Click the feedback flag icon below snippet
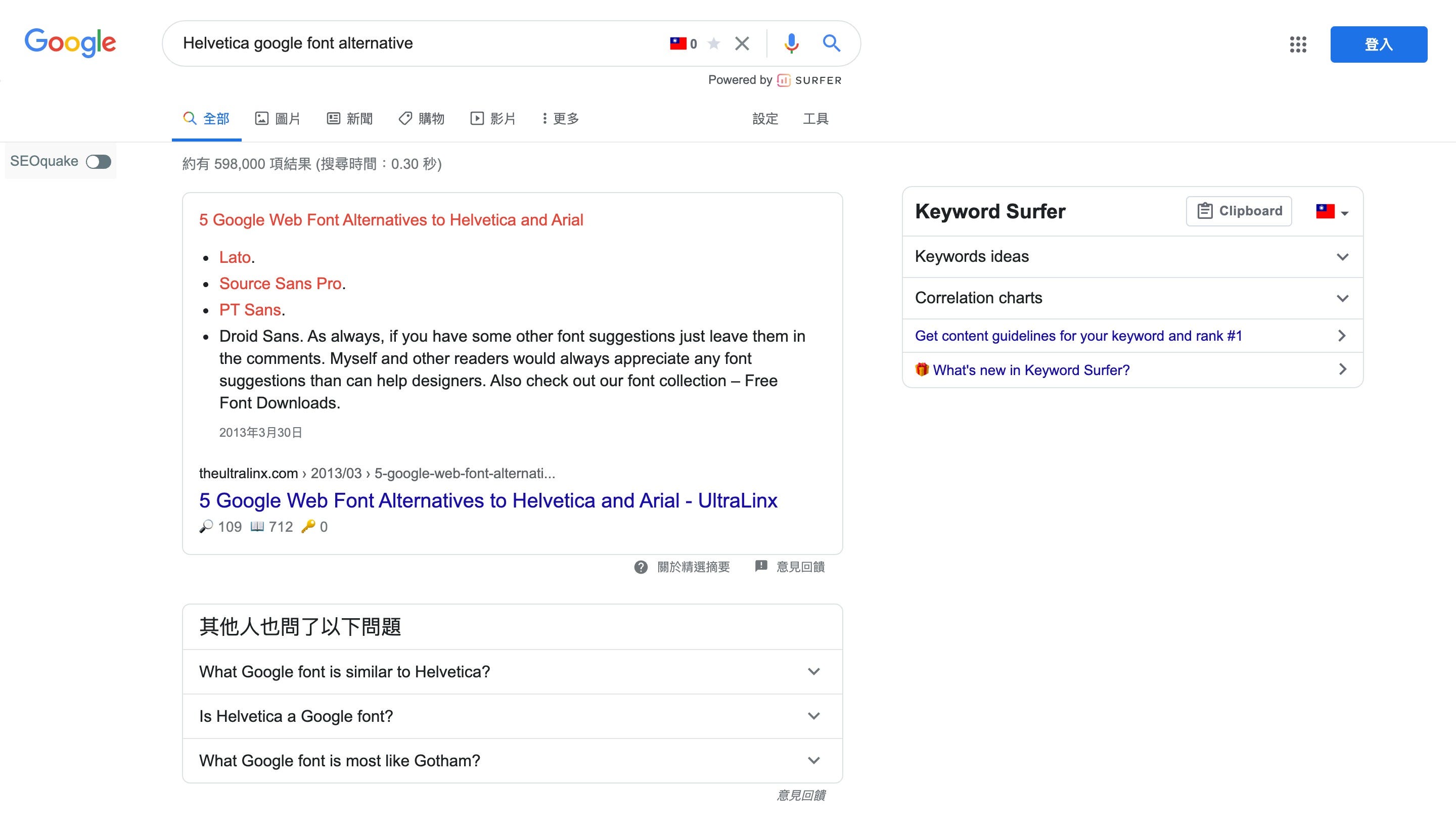The height and width of the screenshot is (830, 1456). pos(761,566)
